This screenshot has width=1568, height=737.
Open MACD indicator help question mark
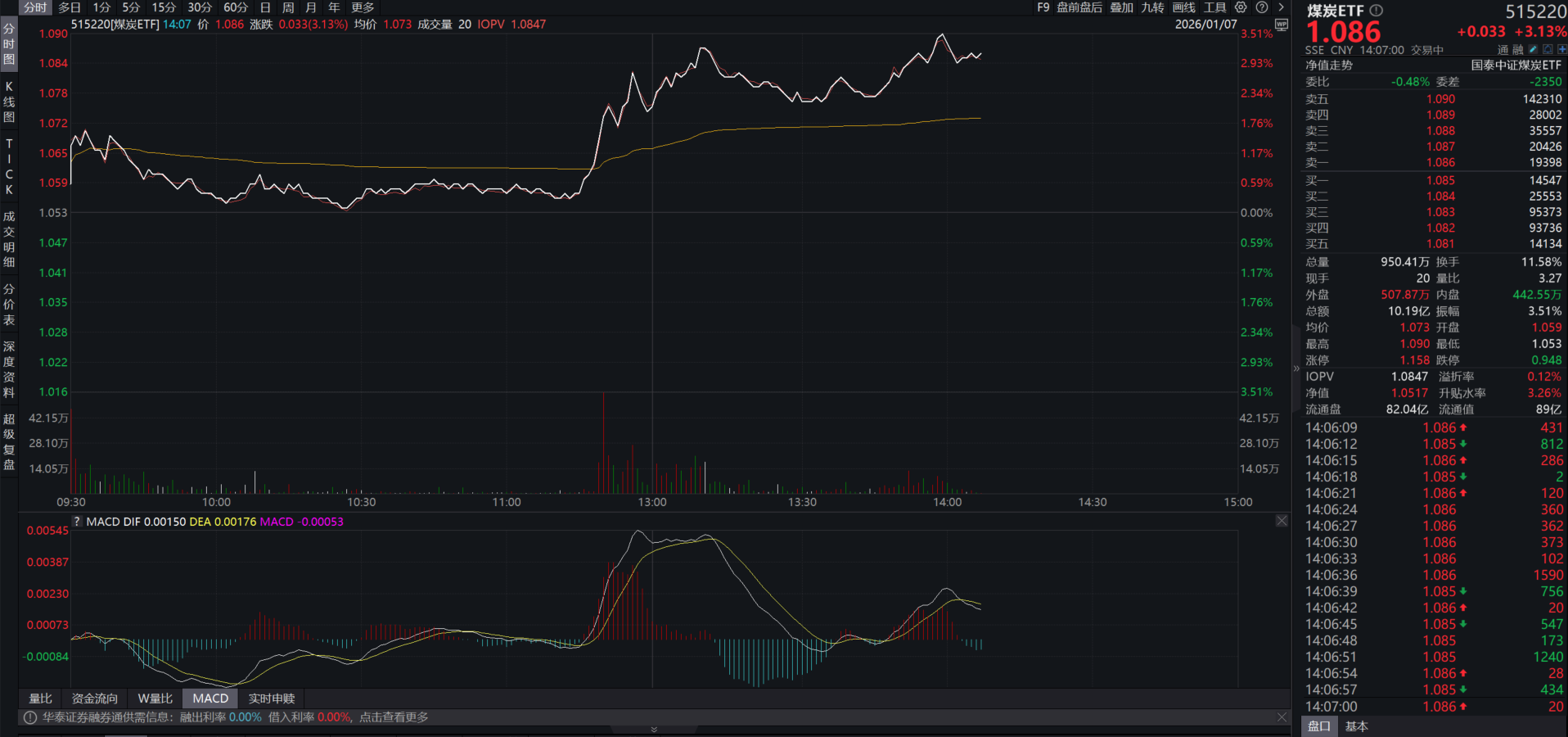click(x=77, y=522)
